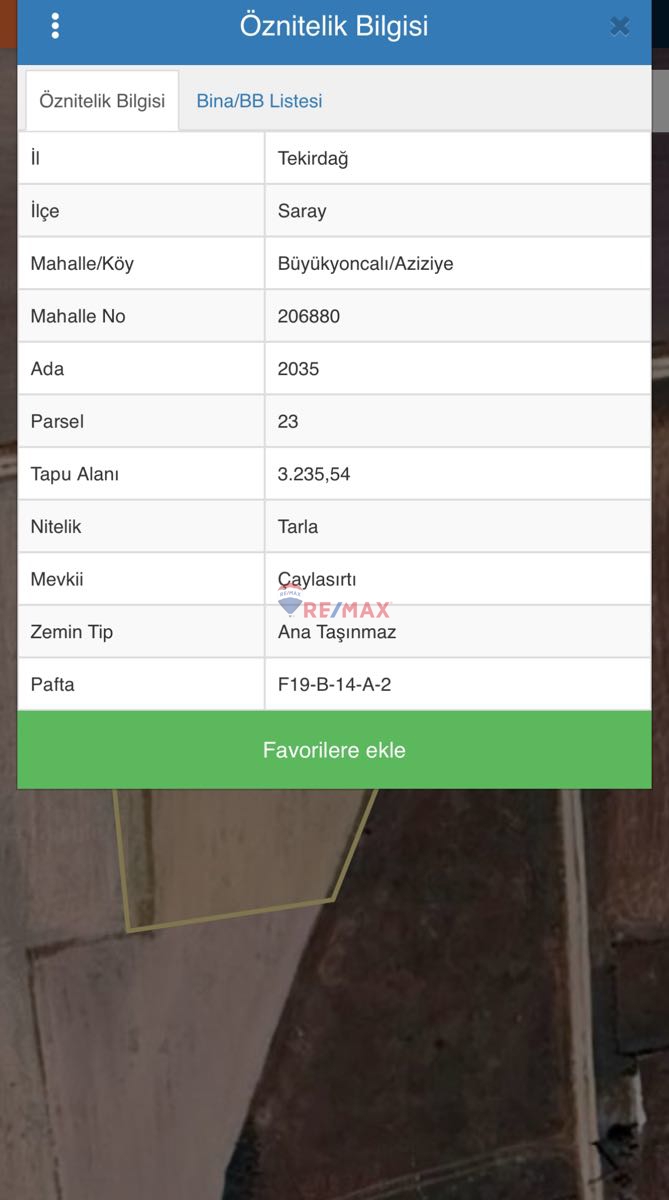Select the Öznitelik Bilgisi tab
The height and width of the screenshot is (1200, 669).
(102, 101)
